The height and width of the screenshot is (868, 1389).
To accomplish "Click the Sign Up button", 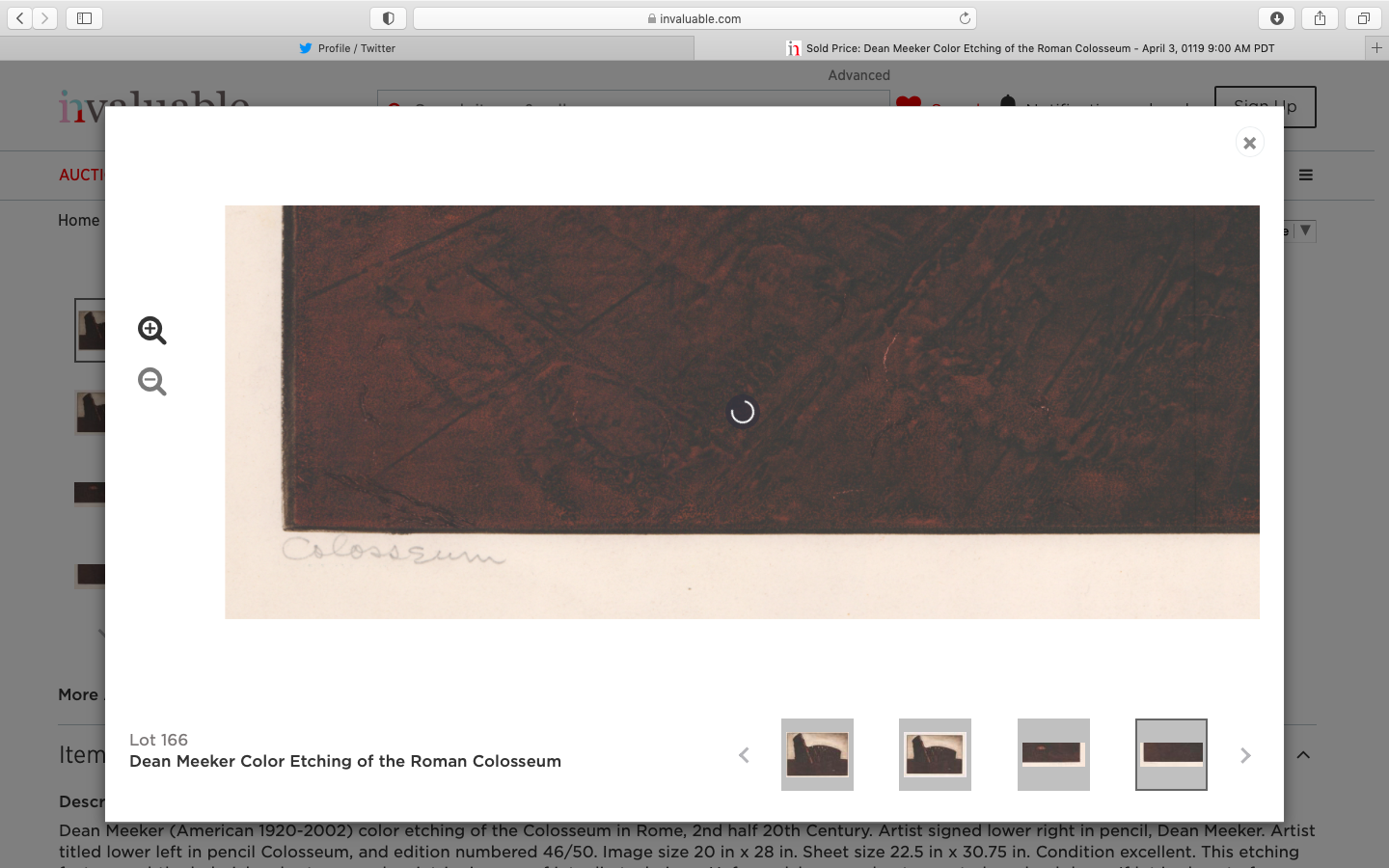I will [x=1265, y=106].
